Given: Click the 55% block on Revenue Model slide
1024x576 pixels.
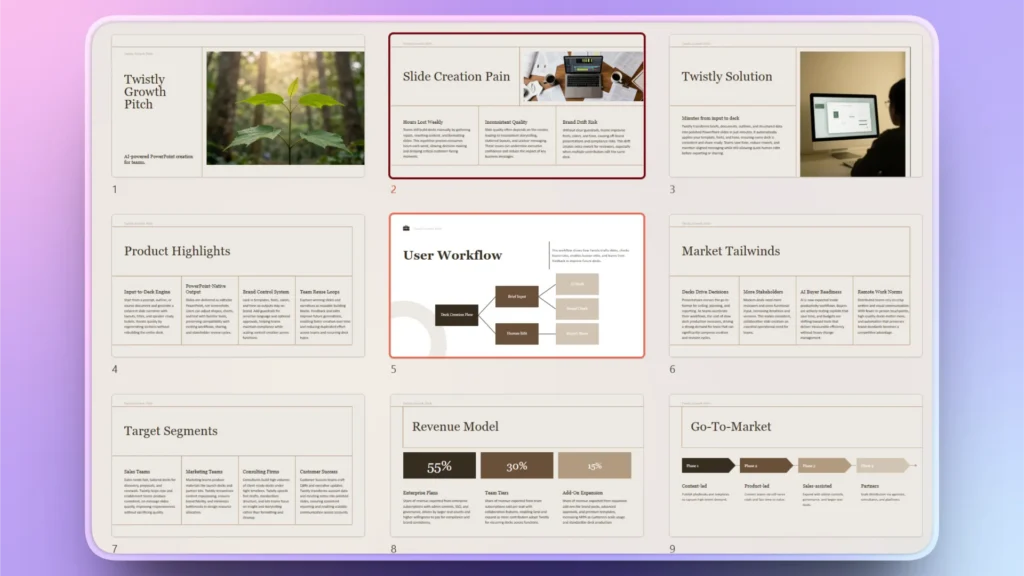Looking at the screenshot, I should [x=439, y=466].
